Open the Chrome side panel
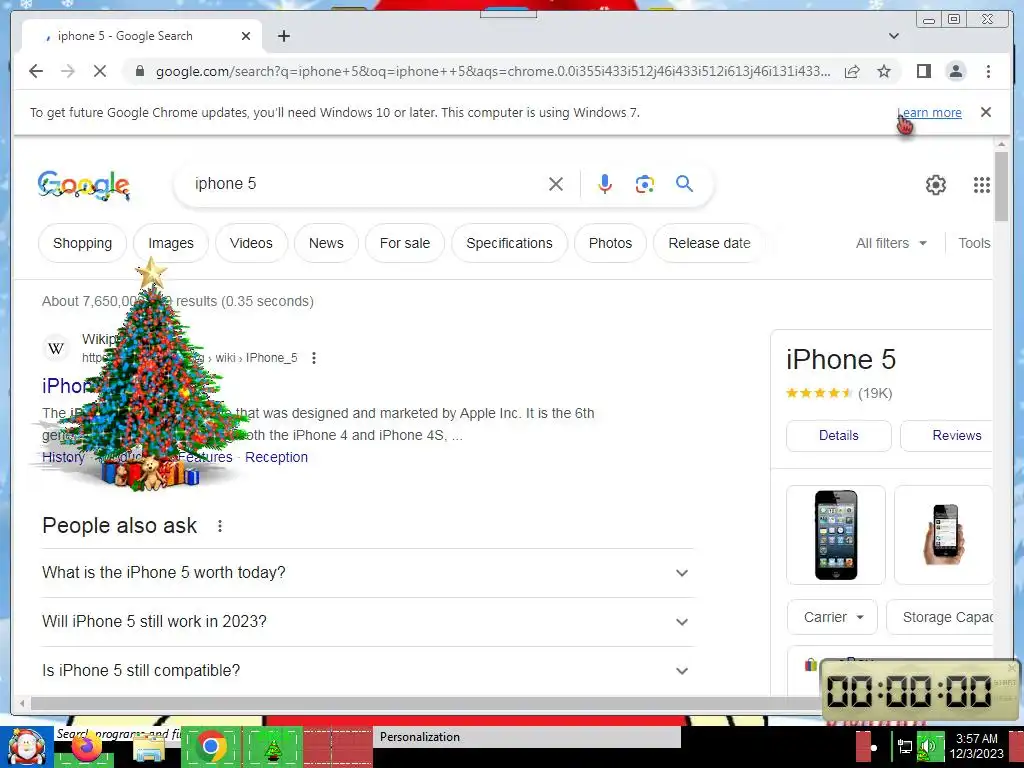This screenshot has width=1024, height=768. click(x=923, y=71)
